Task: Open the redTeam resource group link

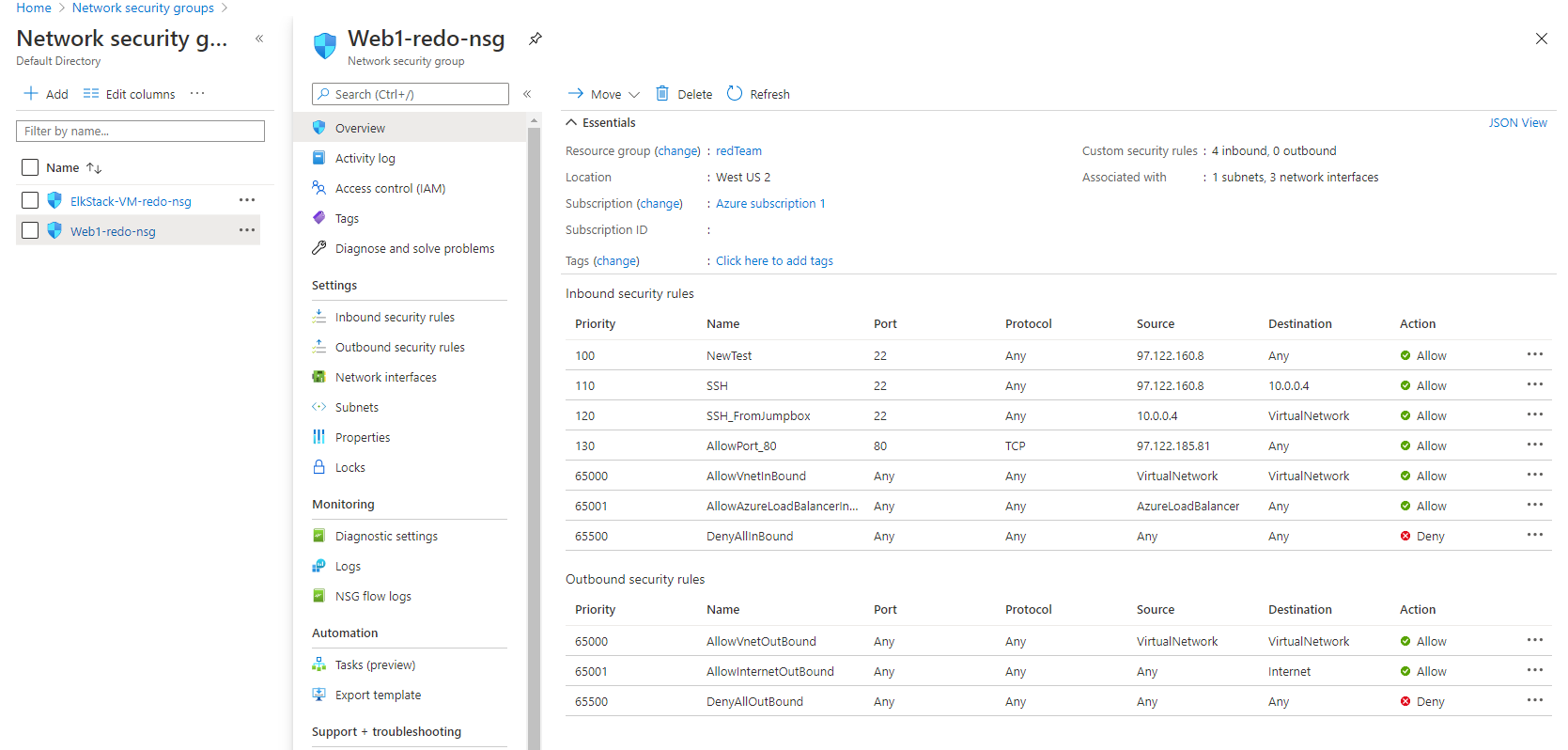Action: 738,151
